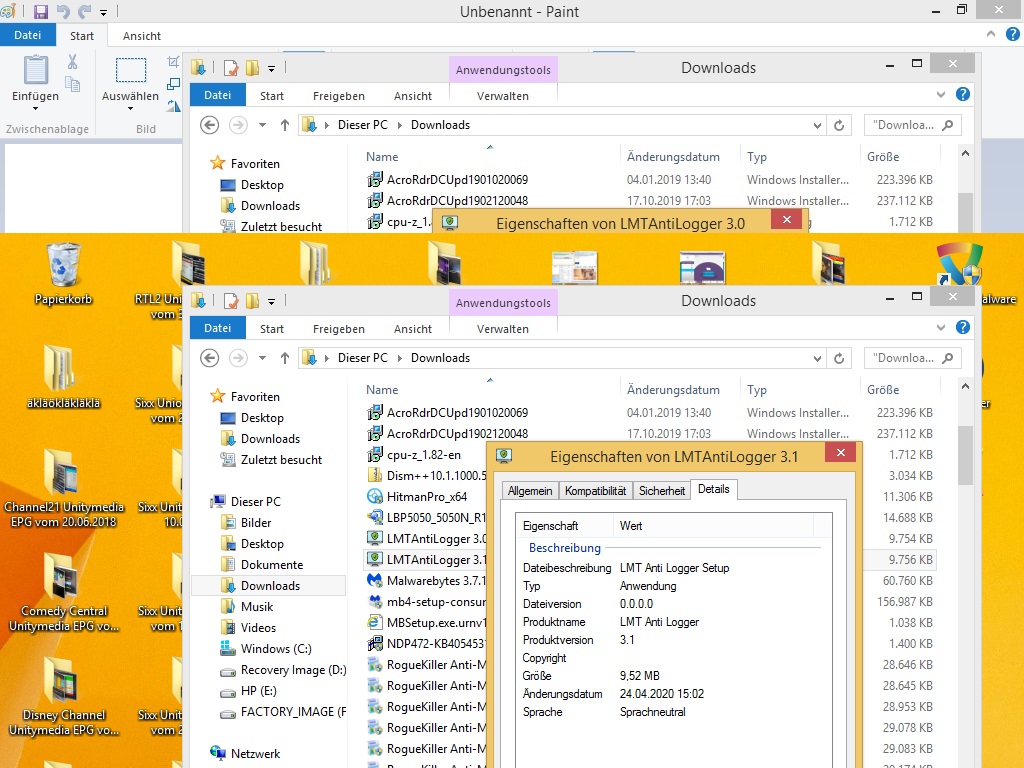Collapse Paint's ribbon with the chevron

pyautogui.click(x=991, y=34)
